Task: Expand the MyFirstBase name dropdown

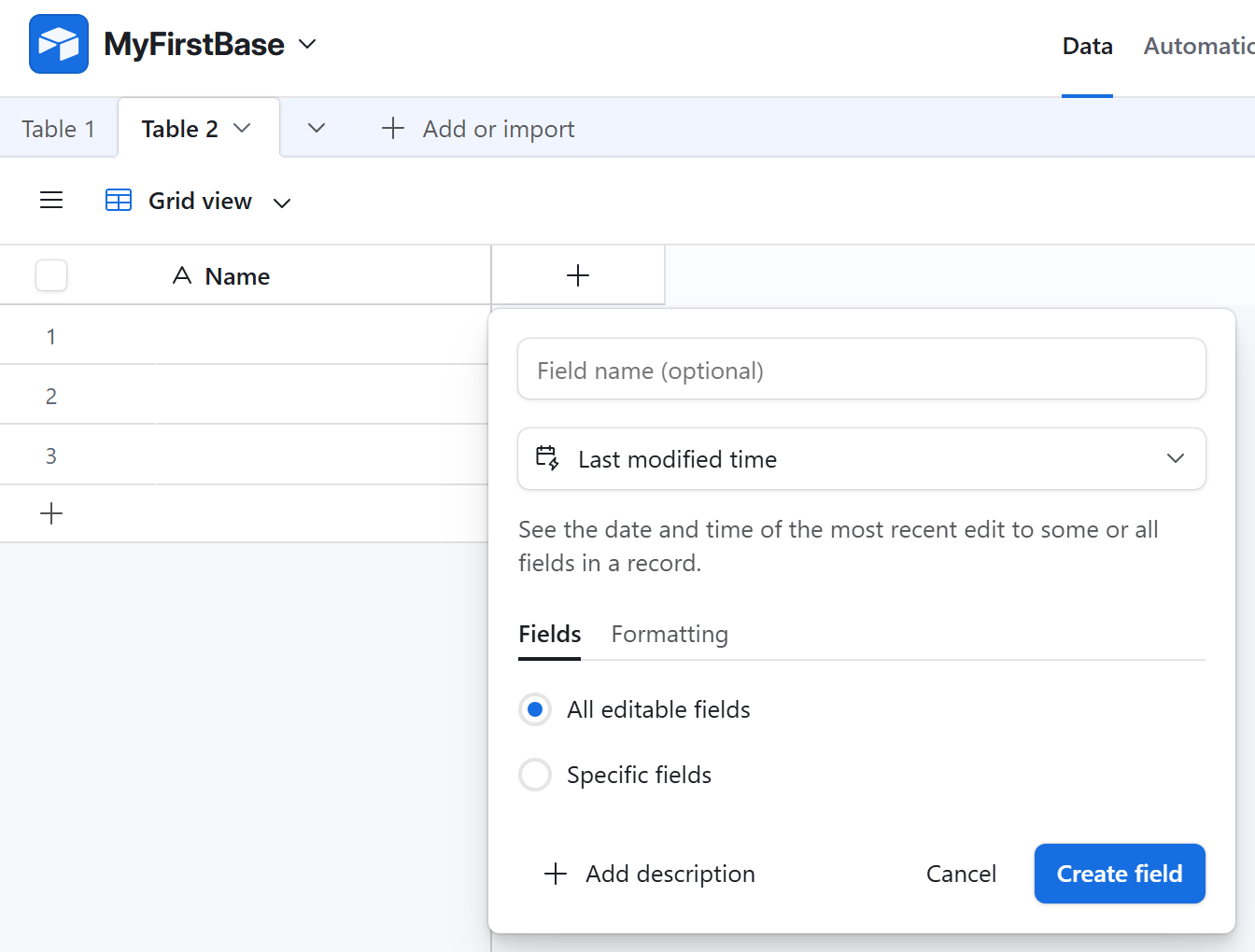Action: [307, 44]
